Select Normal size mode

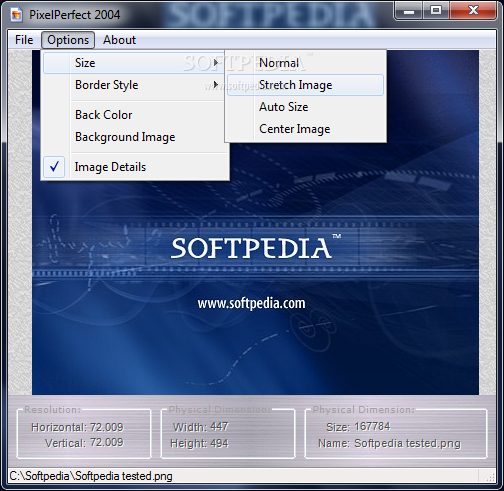305,63
